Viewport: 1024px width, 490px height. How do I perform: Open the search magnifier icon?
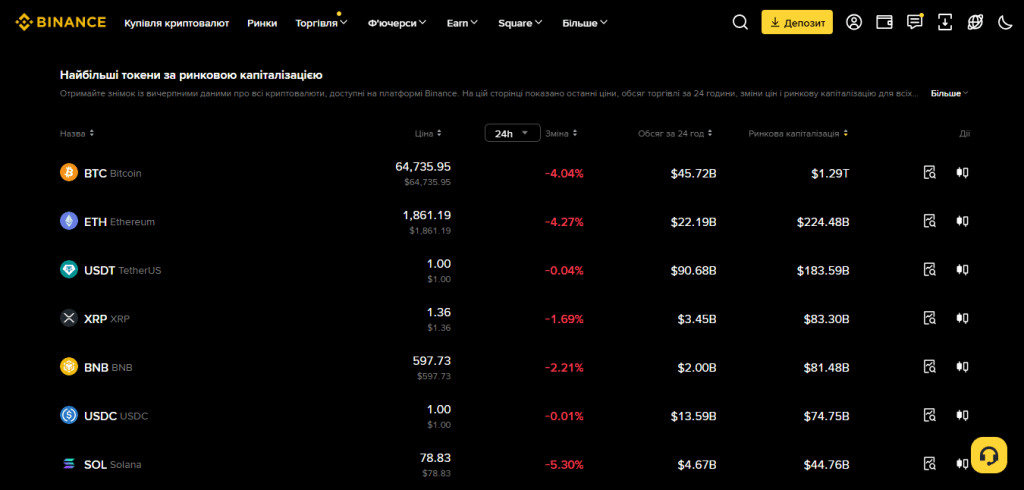740,22
